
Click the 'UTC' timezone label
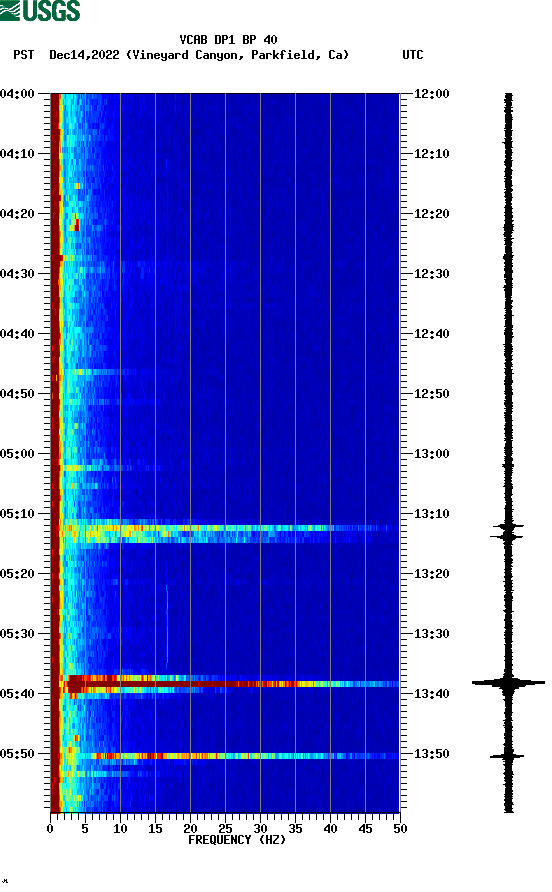[x=413, y=55]
